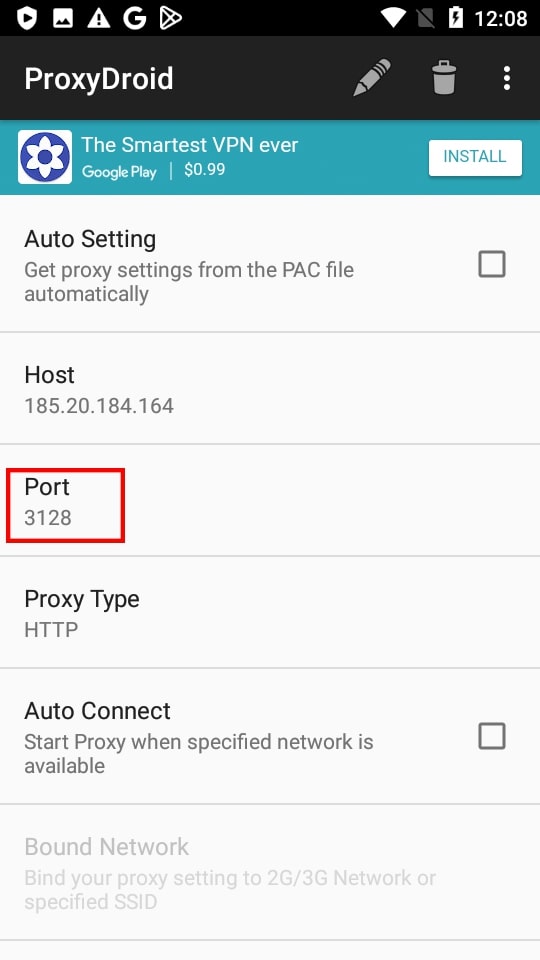This screenshot has height=960, width=540.
Task: Open the Proxy Type HTTP selector
Action: click(x=270, y=612)
